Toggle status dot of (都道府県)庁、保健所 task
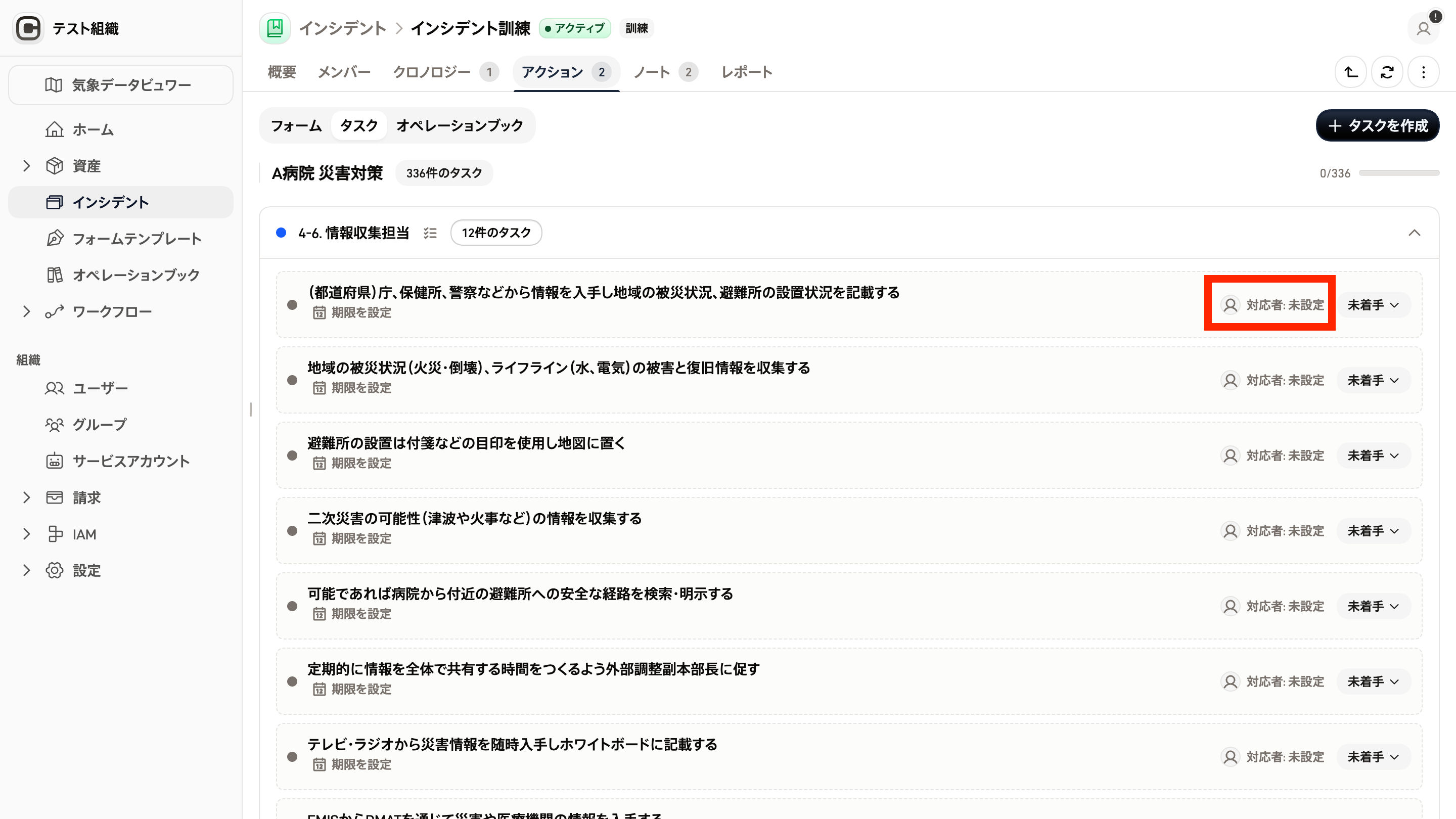 click(292, 305)
